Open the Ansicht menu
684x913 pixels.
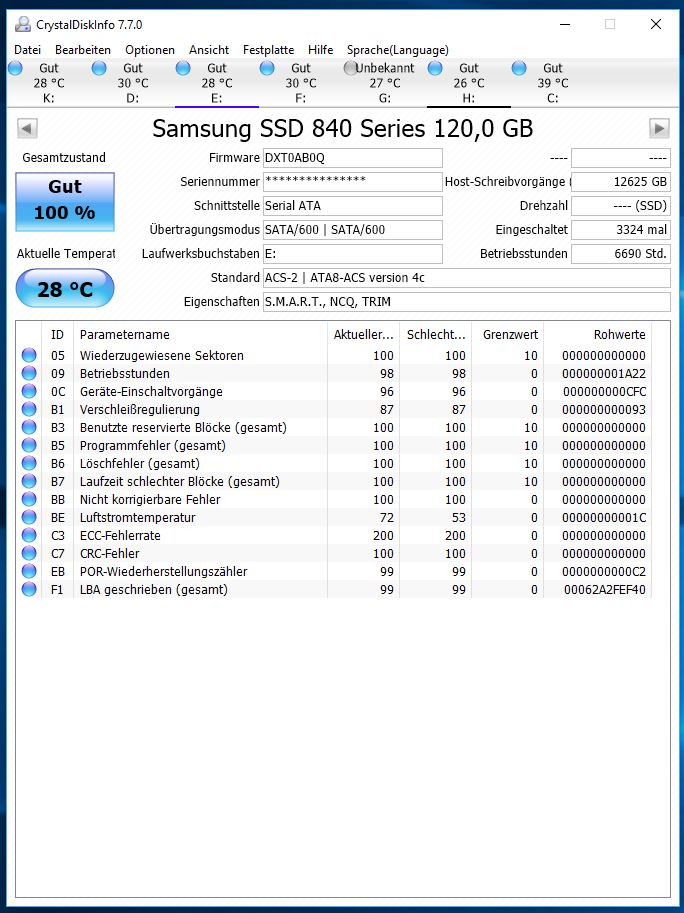(x=209, y=50)
